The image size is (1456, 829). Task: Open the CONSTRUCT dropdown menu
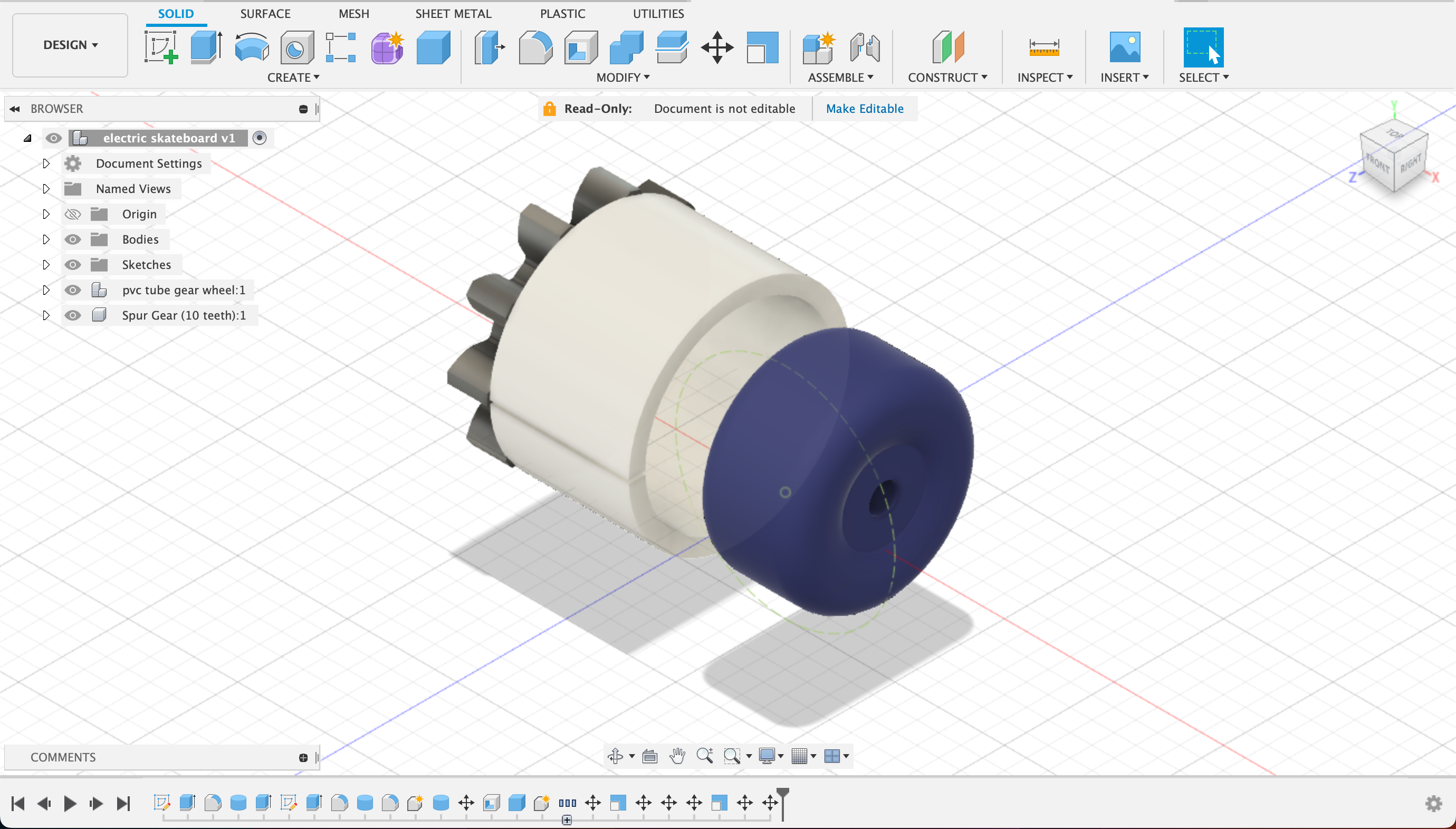point(947,78)
